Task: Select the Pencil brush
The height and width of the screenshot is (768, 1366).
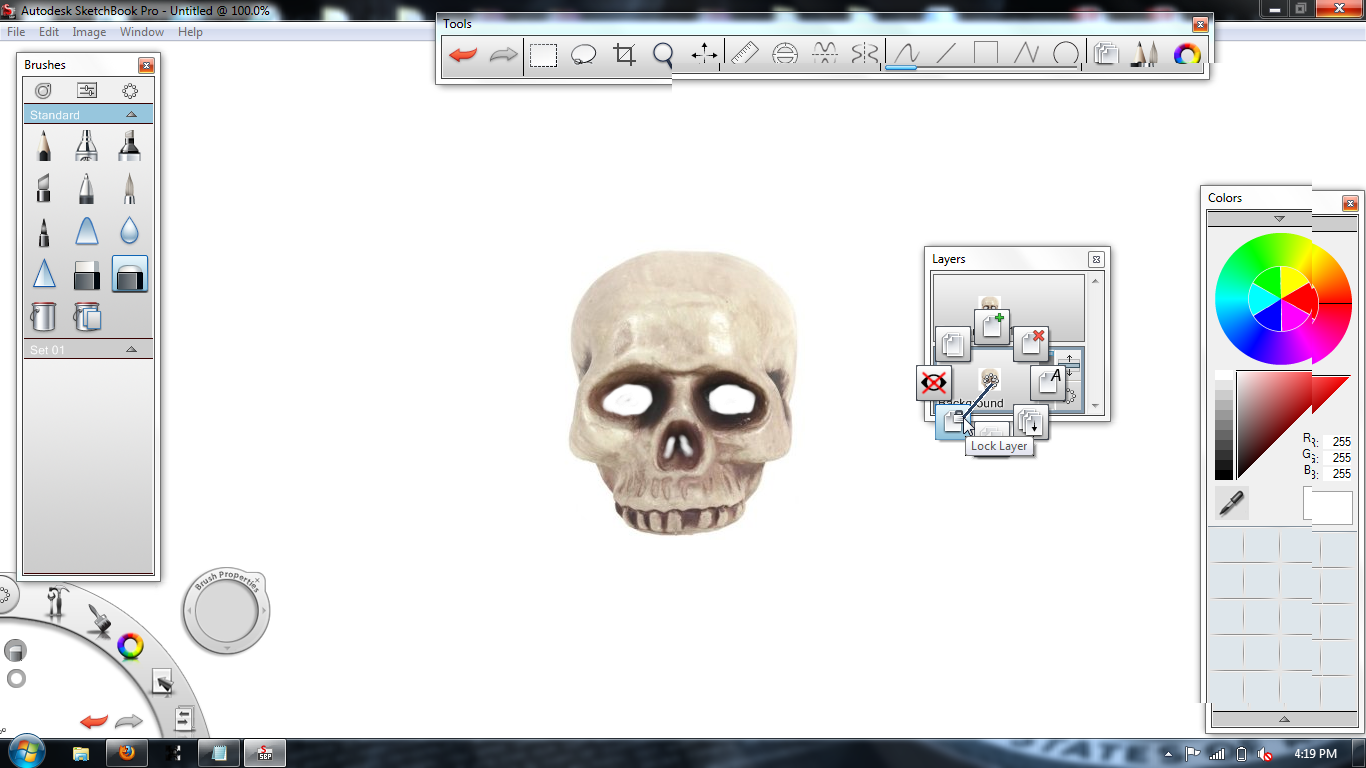Action: [x=43, y=146]
